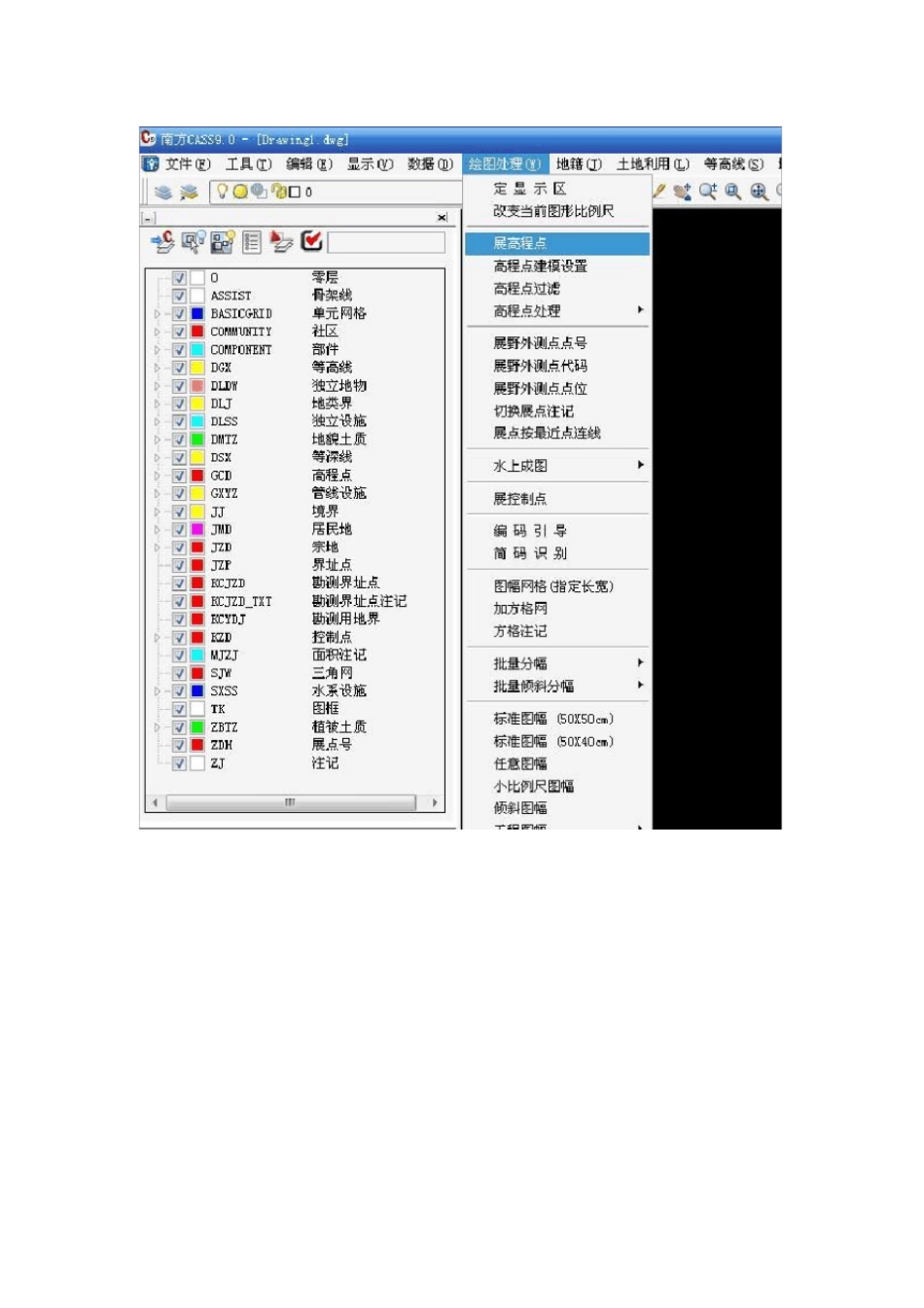Click the CASS application icon in title bar

pos(149,138)
